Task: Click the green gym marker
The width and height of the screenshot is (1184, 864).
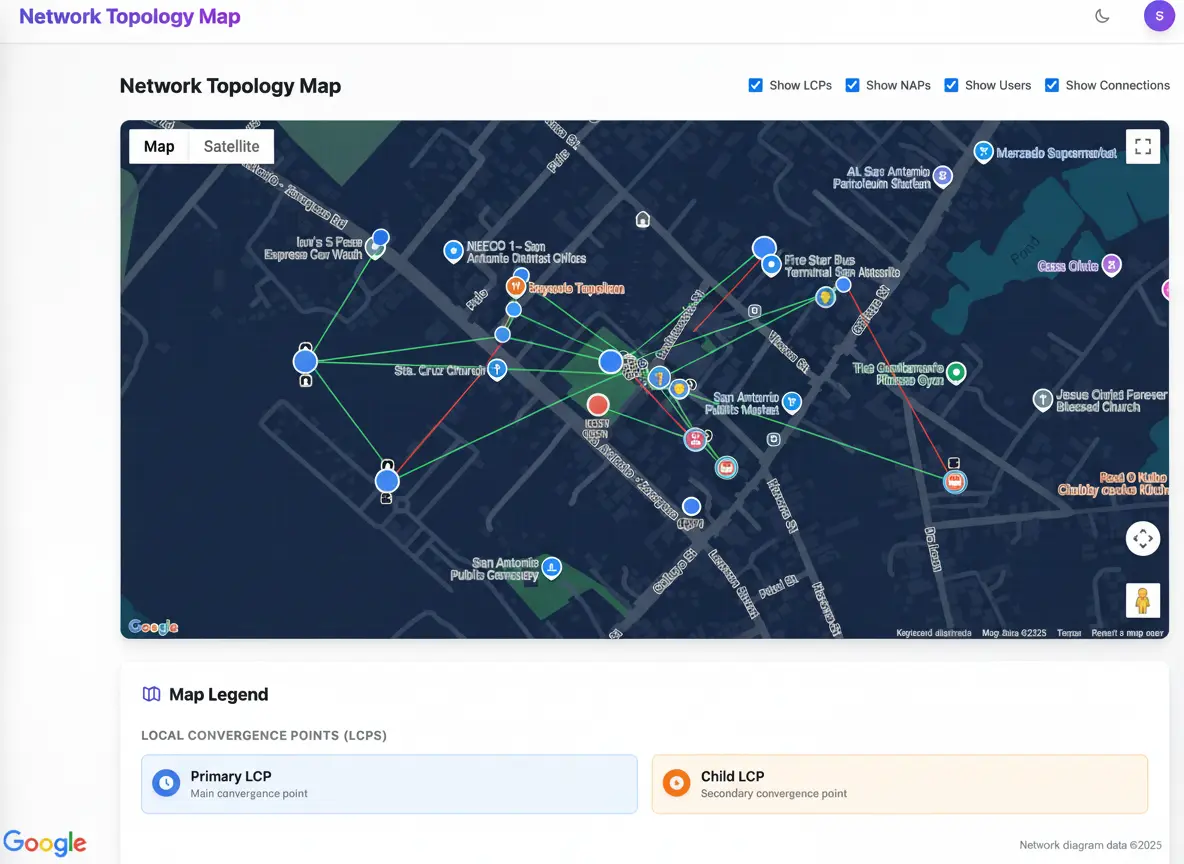Action: tap(956, 373)
